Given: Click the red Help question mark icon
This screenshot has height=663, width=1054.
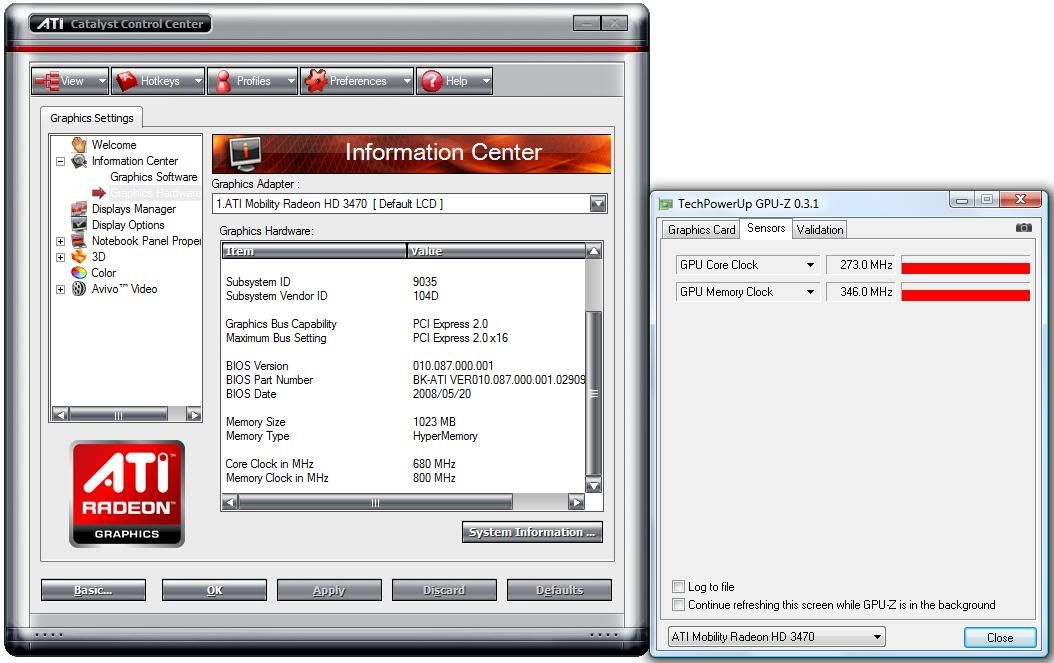Looking at the screenshot, I should click(x=432, y=81).
